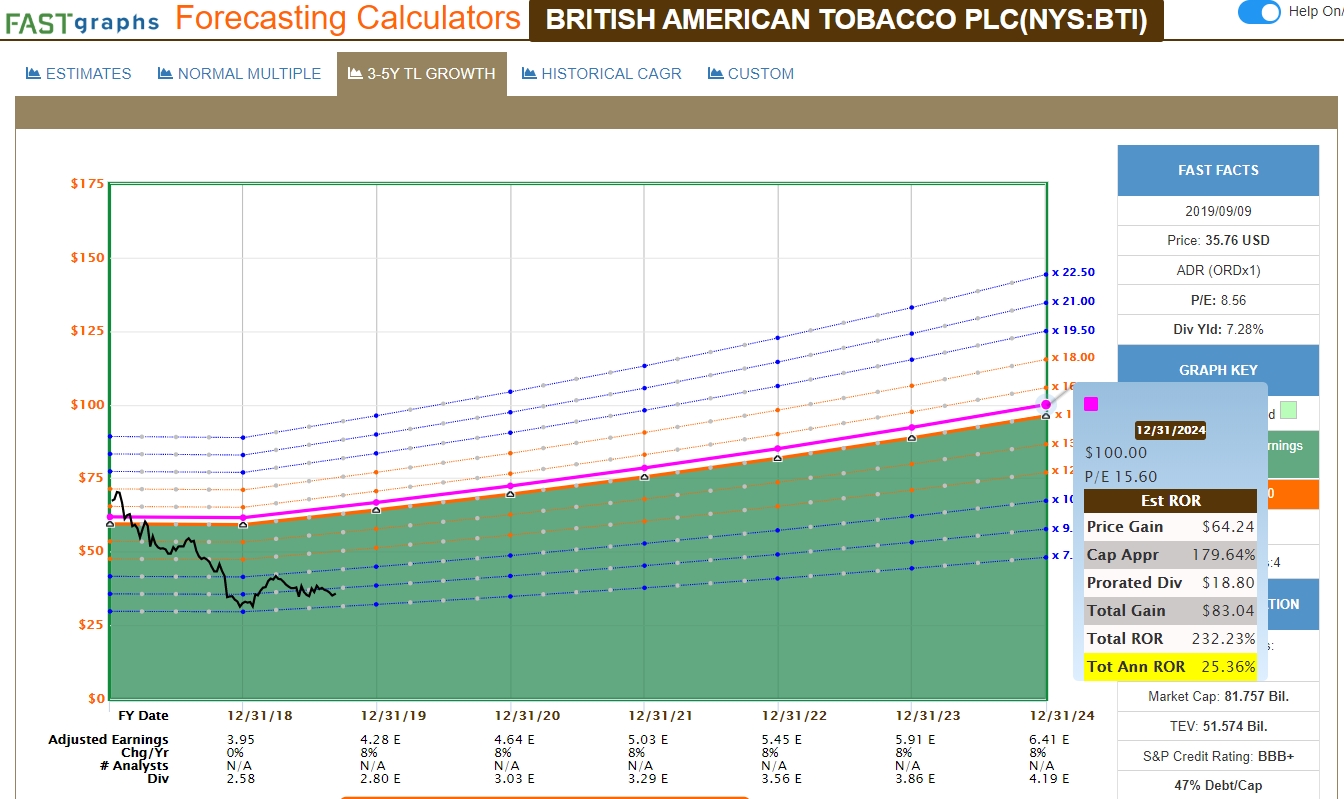Click the ADR (ORDx1) entry
The image size is (1344, 799).
[x=1218, y=270]
